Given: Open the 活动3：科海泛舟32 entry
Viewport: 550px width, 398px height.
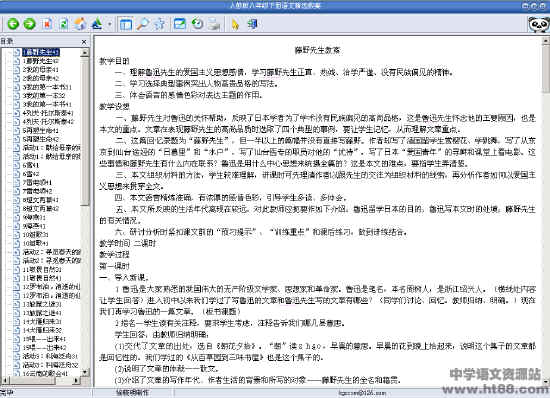Looking at the screenshot, I should (50, 365).
